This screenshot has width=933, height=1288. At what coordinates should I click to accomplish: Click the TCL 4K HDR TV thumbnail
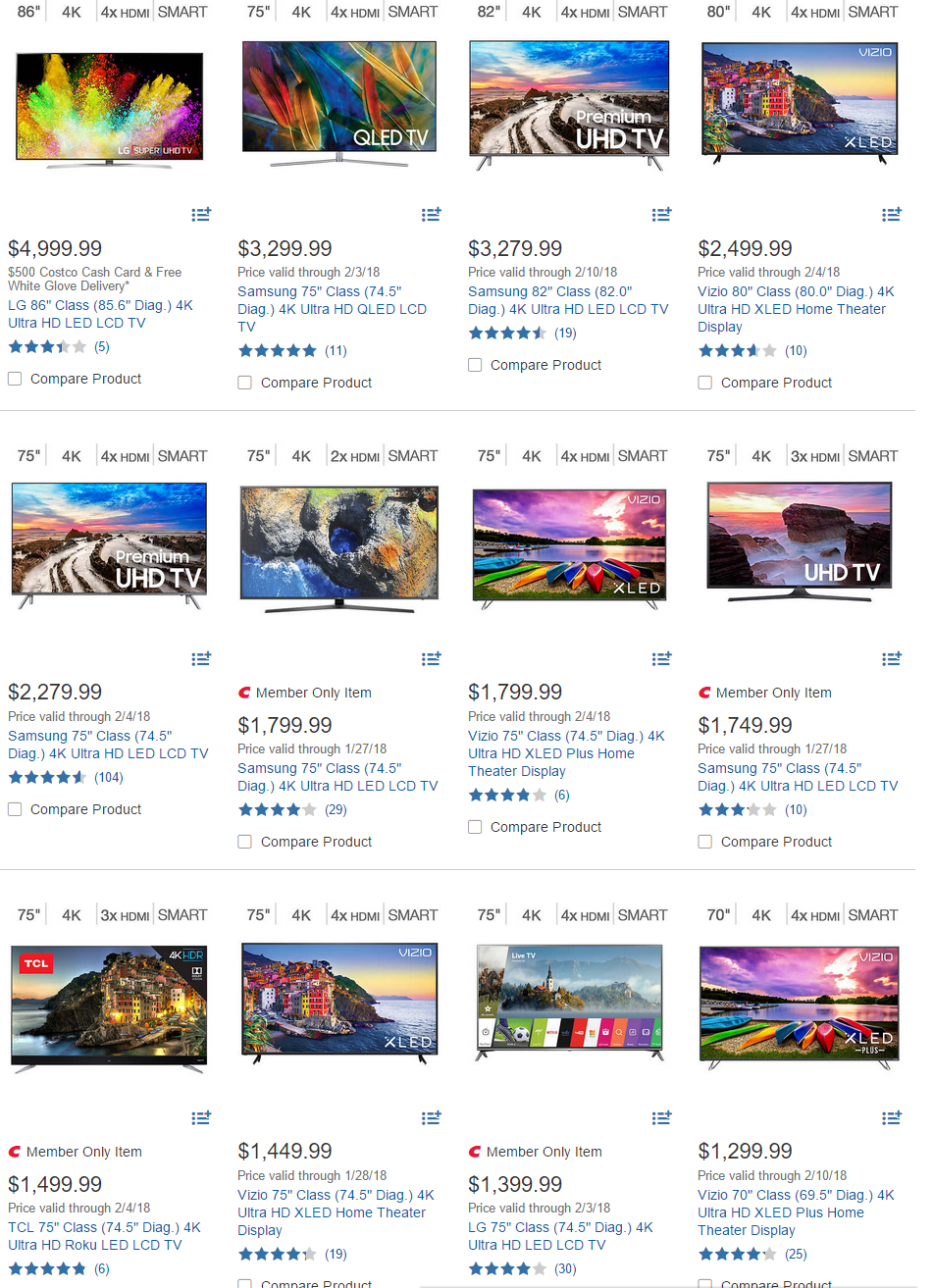109,1008
